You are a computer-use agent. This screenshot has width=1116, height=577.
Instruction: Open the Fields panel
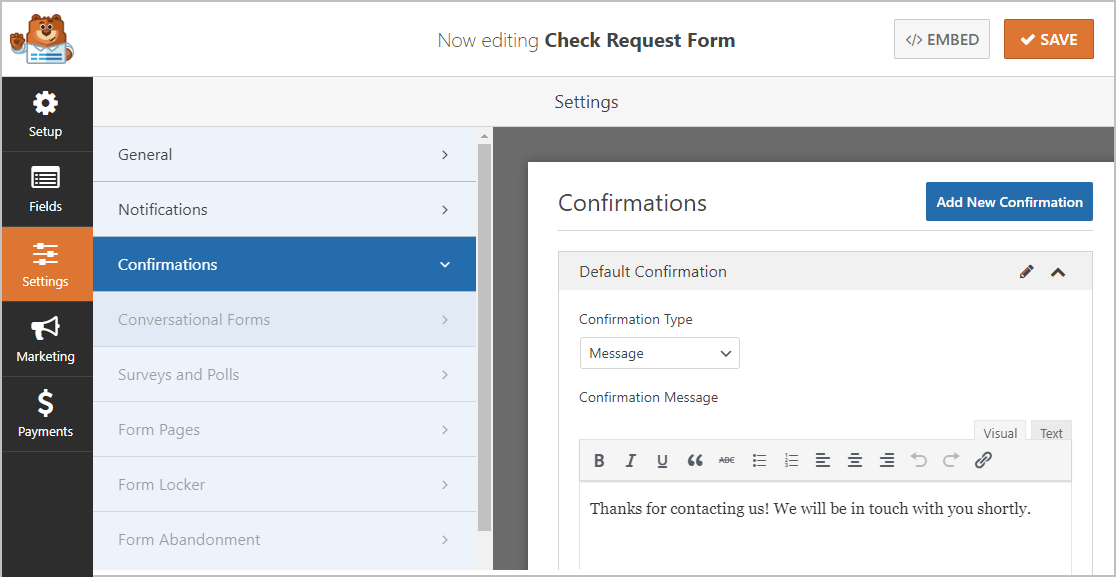pos(46,189)
